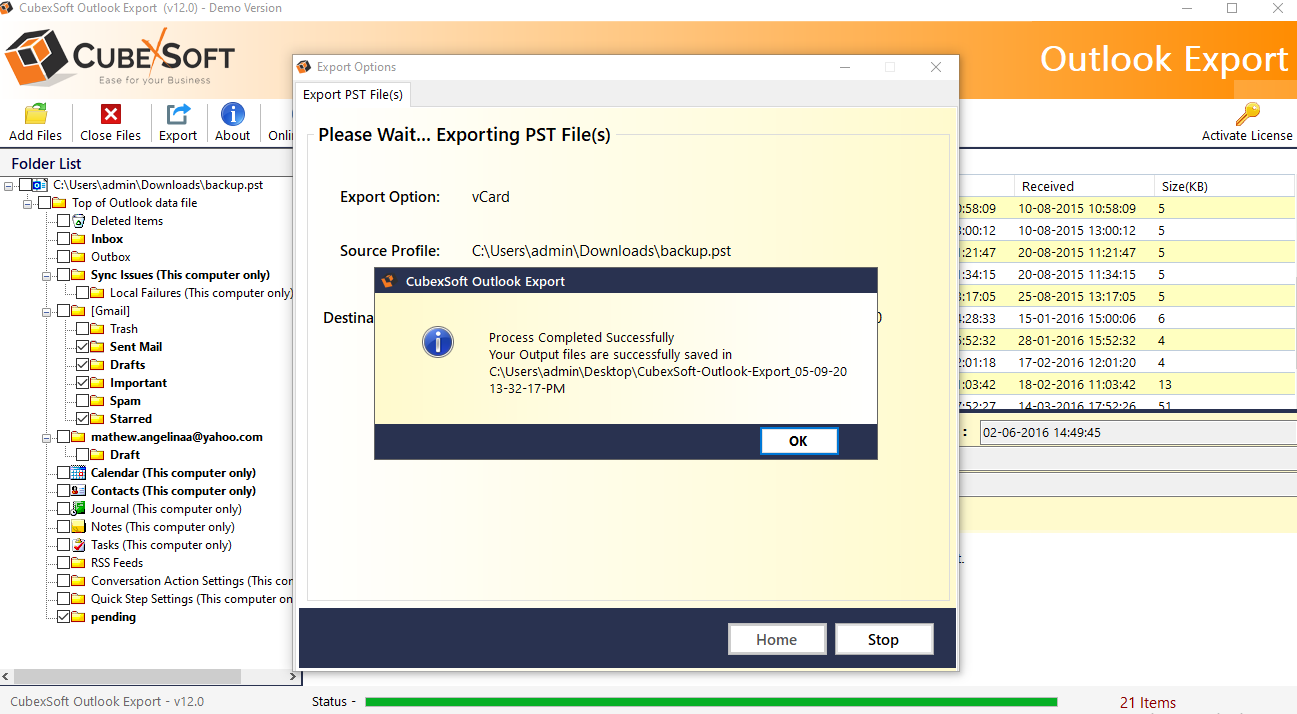Click the Activate License key icon
Viewport: 1297px width, 714px height.
tap(1247, 113)
